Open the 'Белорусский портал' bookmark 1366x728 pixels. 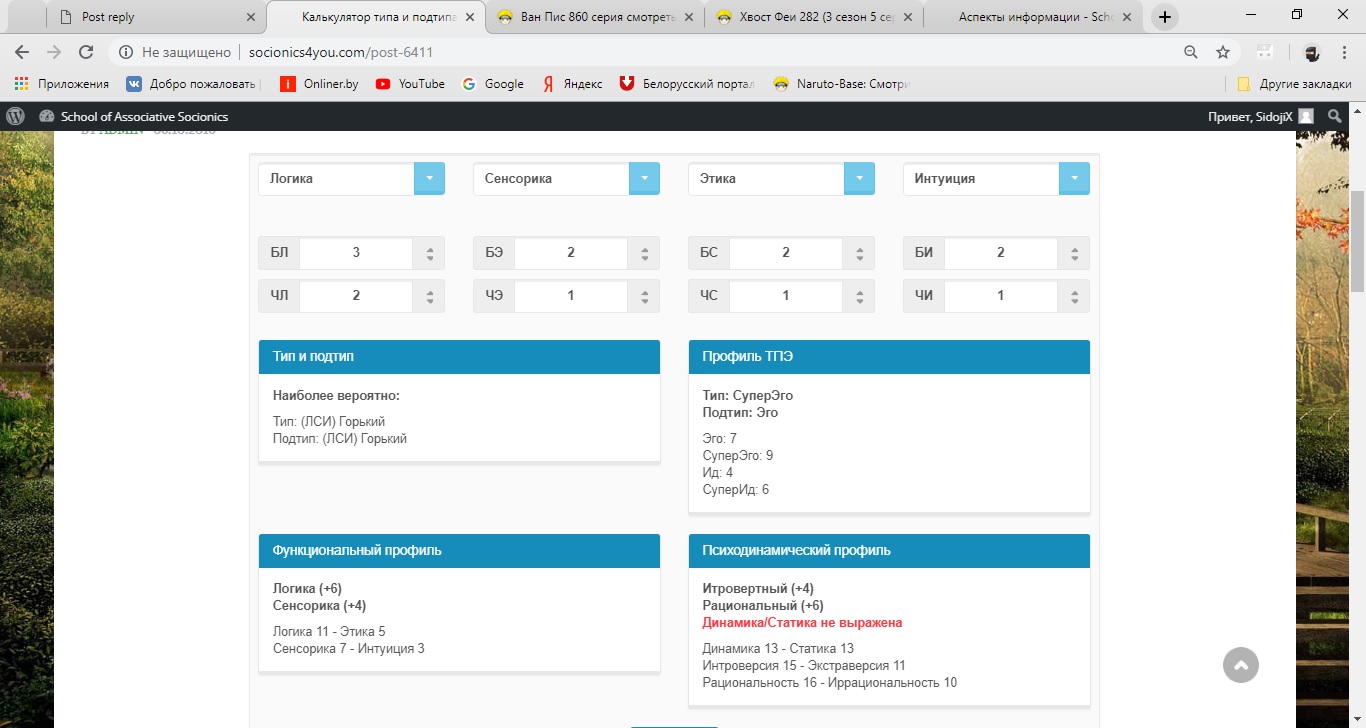688,84
